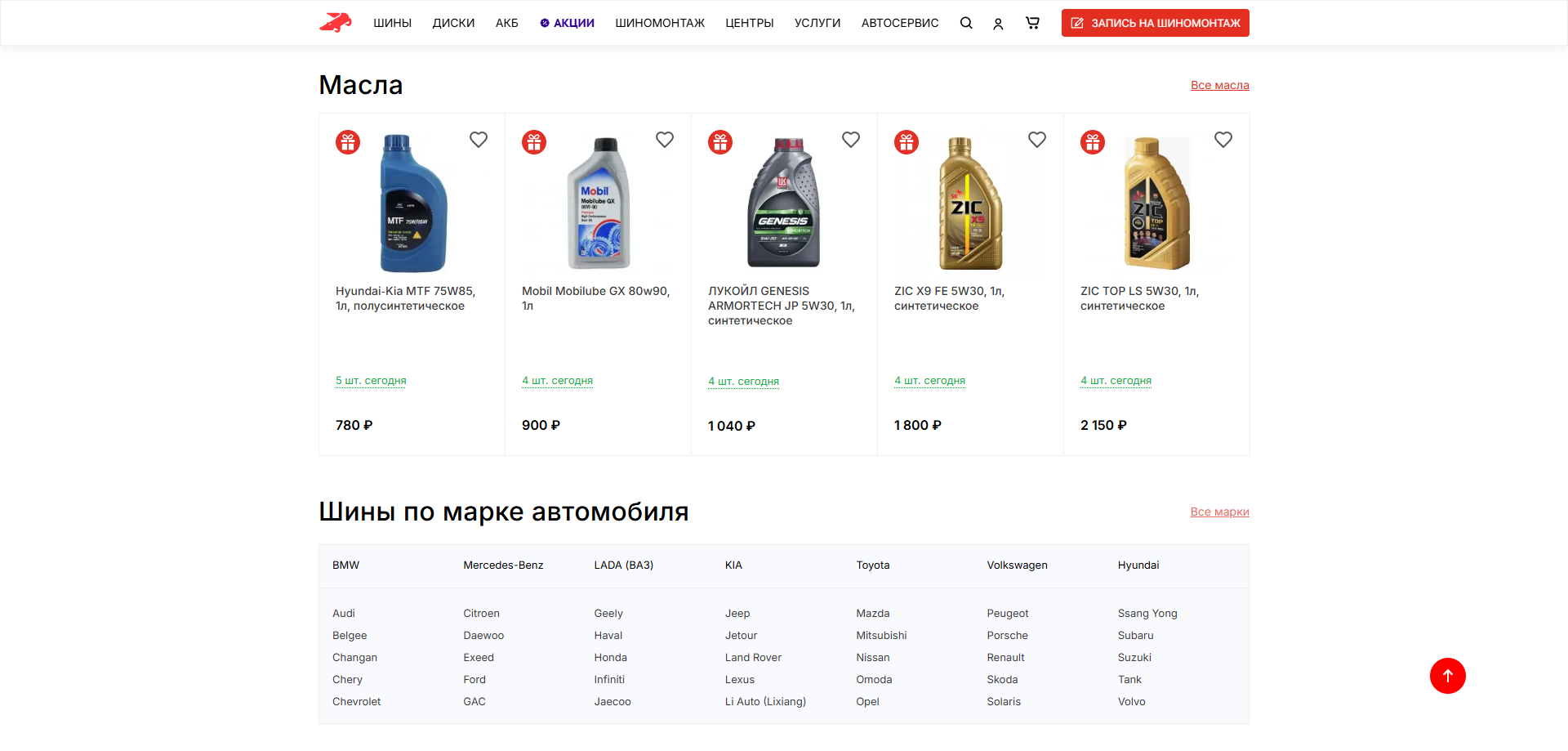Open the user account icon
1568x751 pixels.
pyautogui.click(x=998, y=24)
